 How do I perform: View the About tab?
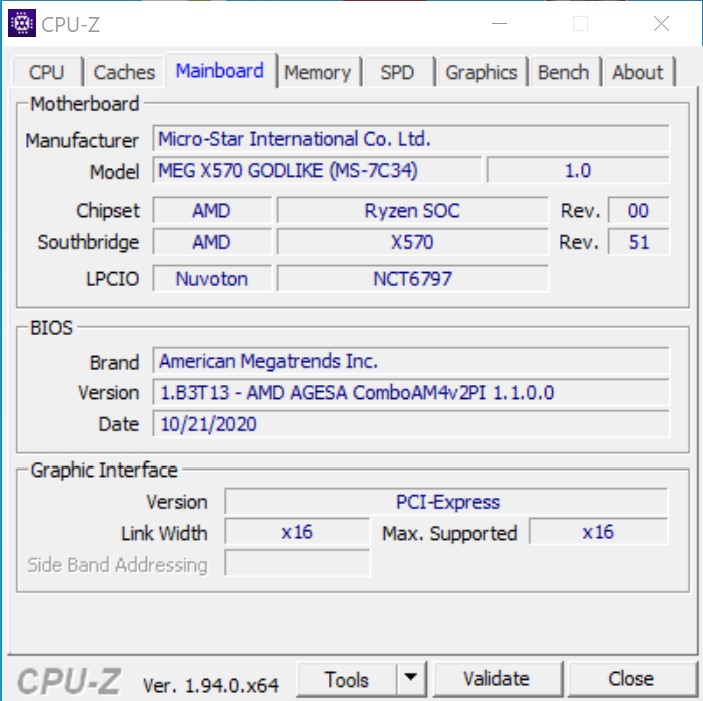(638, 72)
